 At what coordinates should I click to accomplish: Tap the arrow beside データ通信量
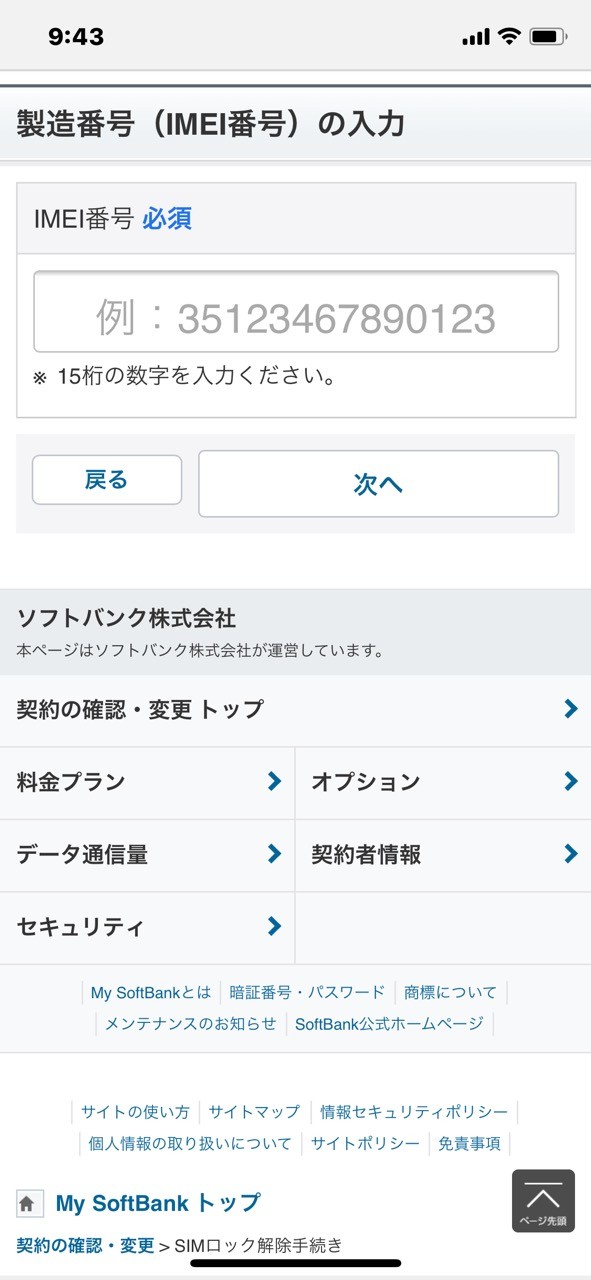(275, 854)
